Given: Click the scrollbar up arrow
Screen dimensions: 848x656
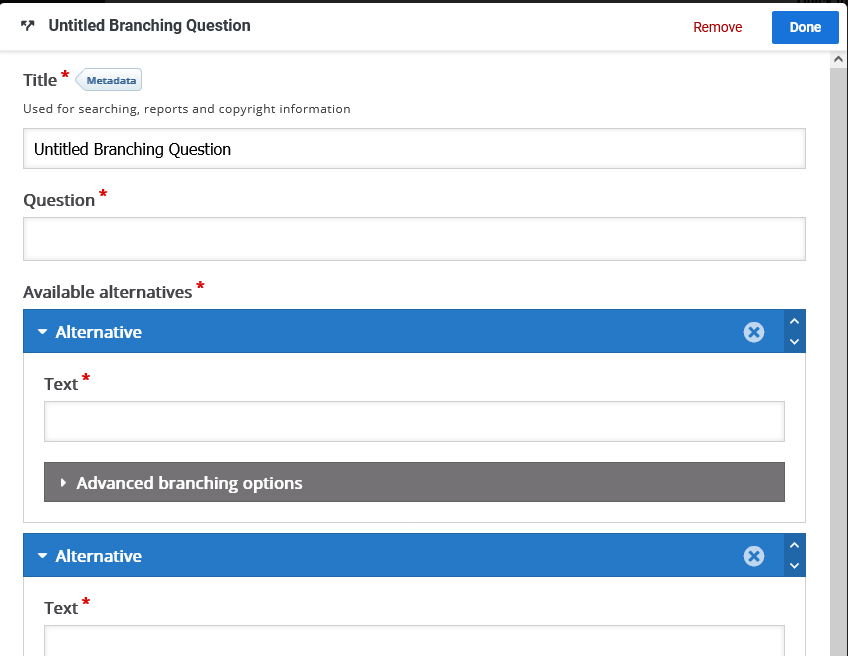Looking at the screenshot, I should pyautogui.click(x=838, y=60).
